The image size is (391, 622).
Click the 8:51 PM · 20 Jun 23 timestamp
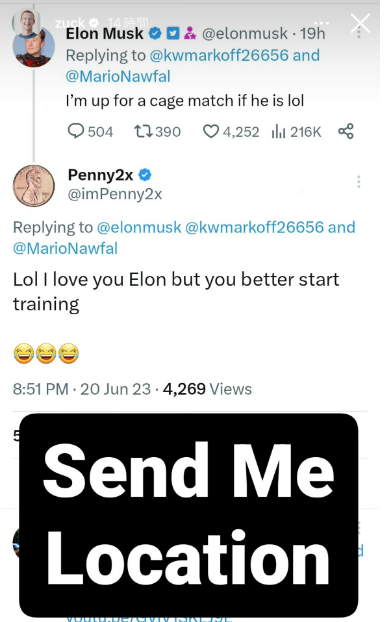point(82,389)
